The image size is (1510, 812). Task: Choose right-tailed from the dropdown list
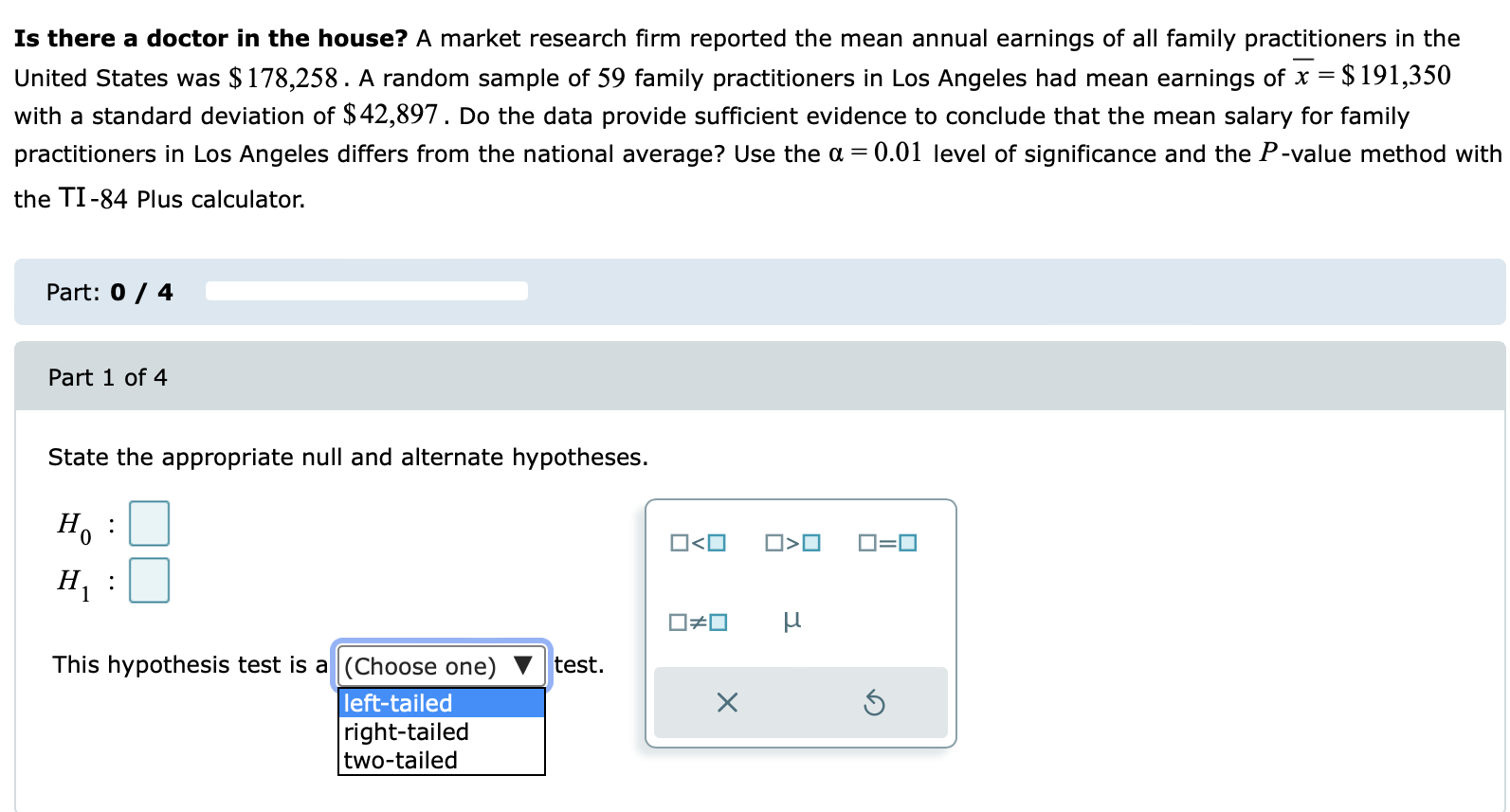point(405,731)
